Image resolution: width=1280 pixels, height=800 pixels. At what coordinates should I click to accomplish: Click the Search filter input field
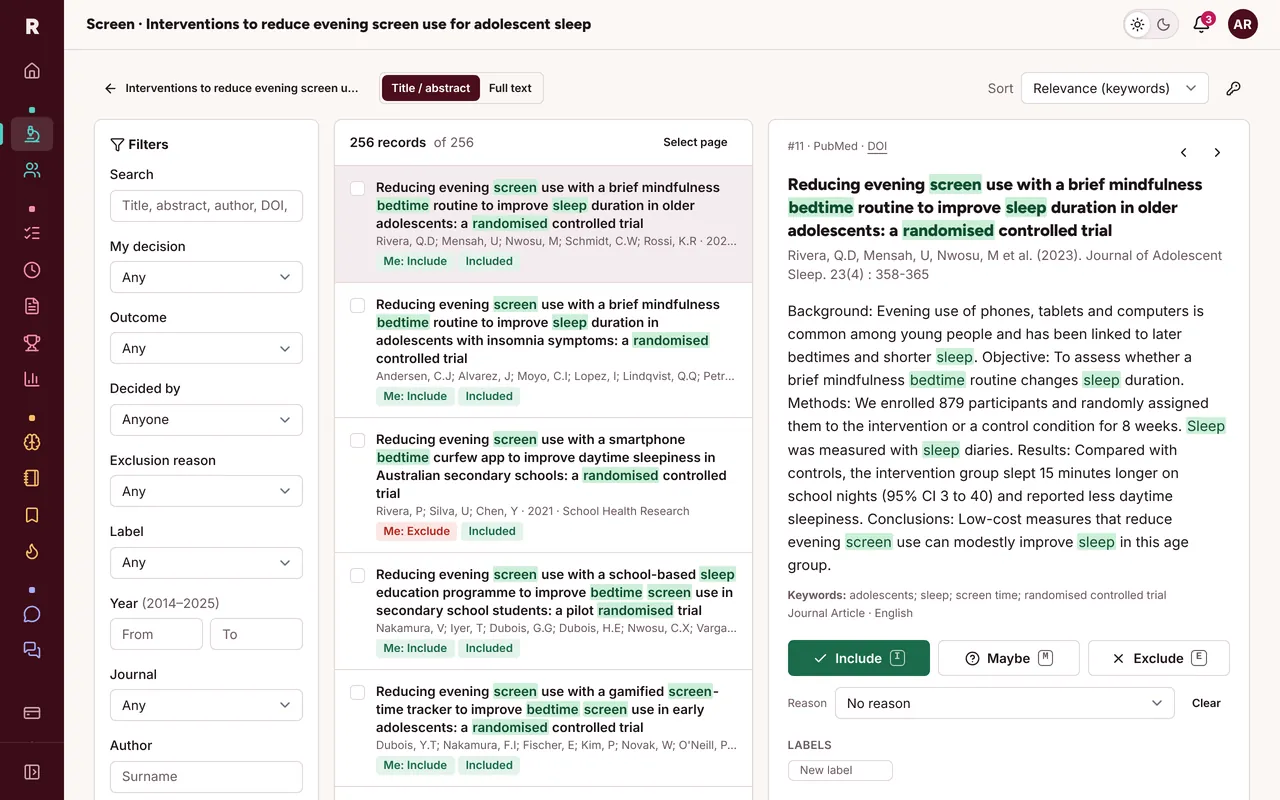click(206, 205)
